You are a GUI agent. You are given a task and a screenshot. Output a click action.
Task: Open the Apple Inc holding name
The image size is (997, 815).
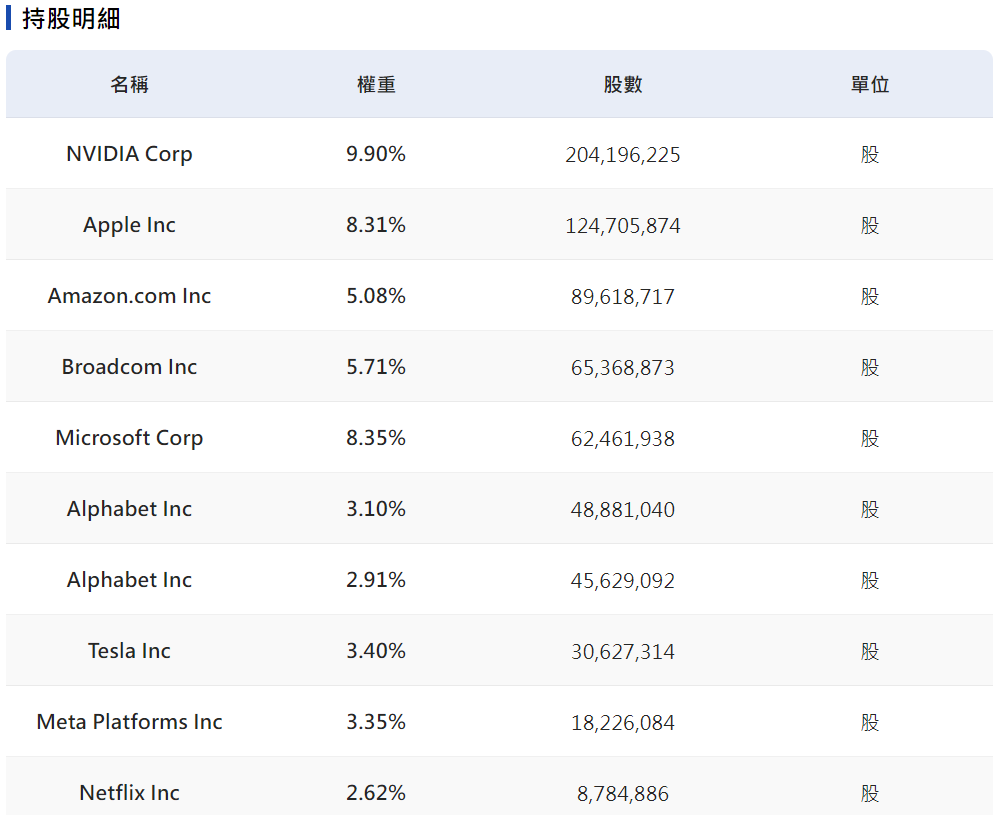point(129,225)
